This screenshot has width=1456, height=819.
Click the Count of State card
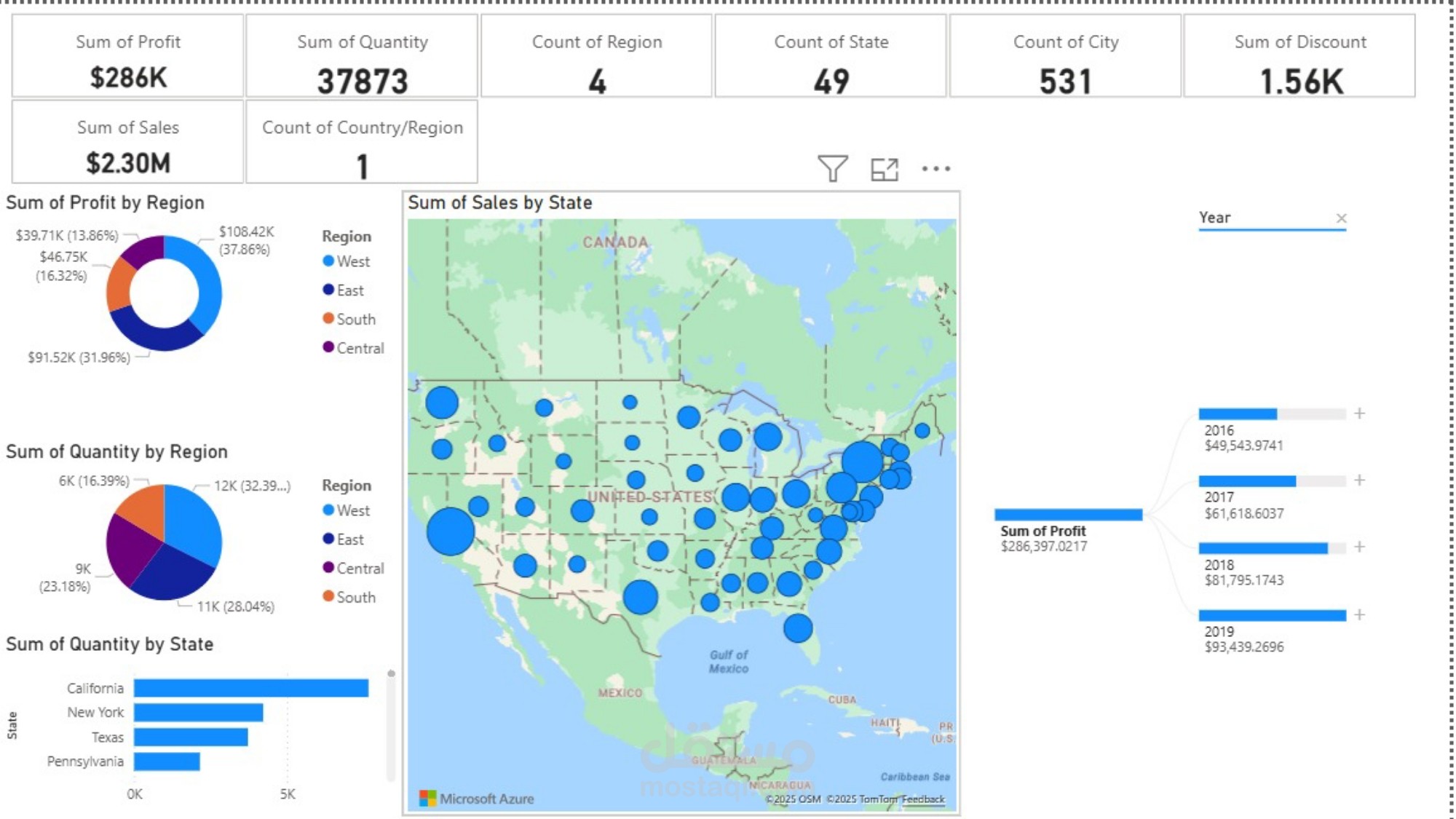coord(831,55)
